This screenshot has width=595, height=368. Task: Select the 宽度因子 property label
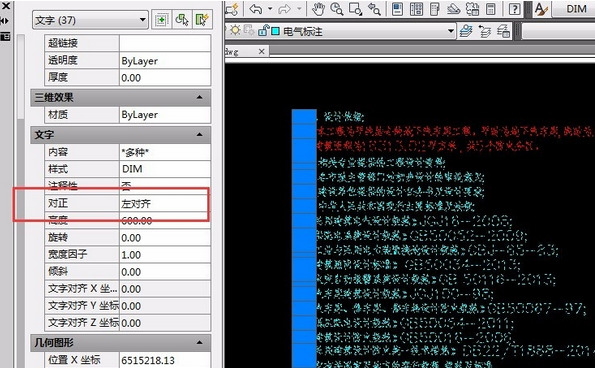68,254
